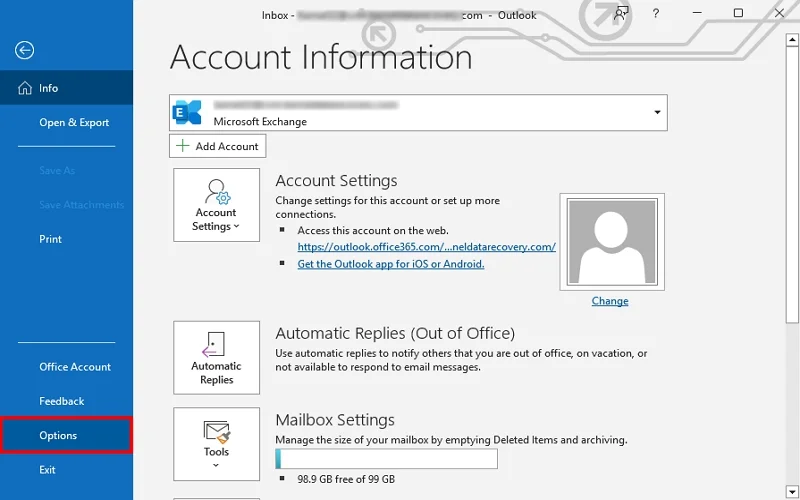800x500 pixels.
Task: Choose Exit to close Outlook
Action: point(66,470)
